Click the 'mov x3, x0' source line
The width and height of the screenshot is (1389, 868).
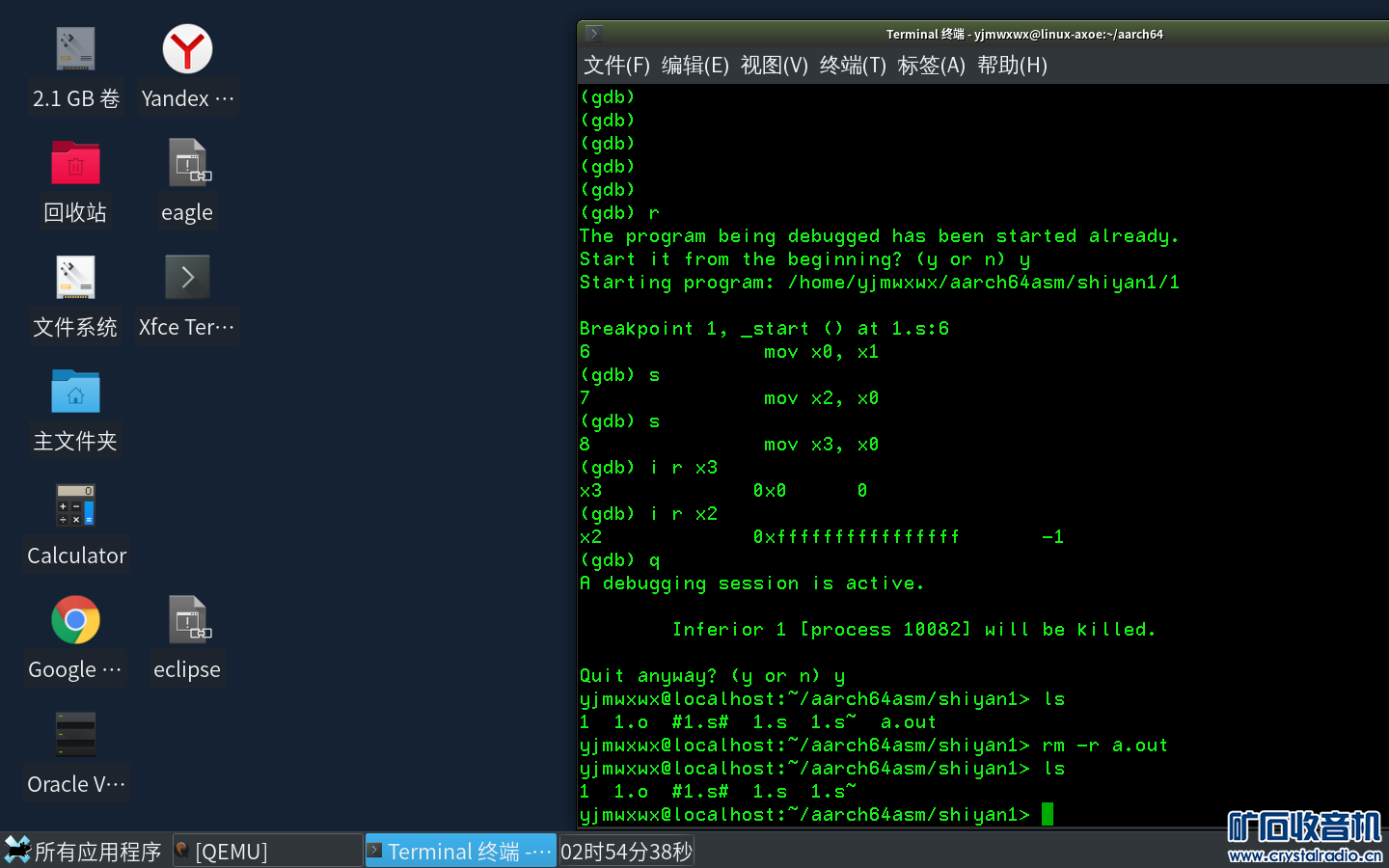pyautogui.click(x=822, y=445)
